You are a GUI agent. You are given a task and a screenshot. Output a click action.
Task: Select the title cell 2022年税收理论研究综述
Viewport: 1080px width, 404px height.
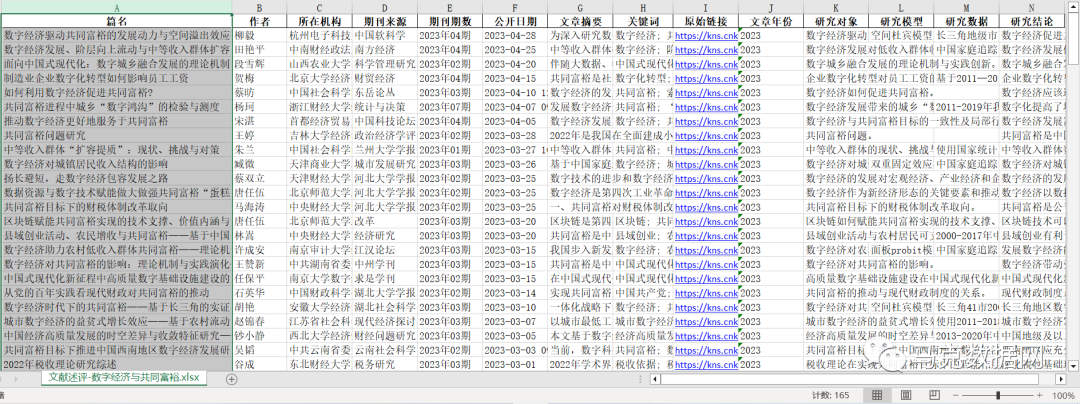(x=116, y=363)
